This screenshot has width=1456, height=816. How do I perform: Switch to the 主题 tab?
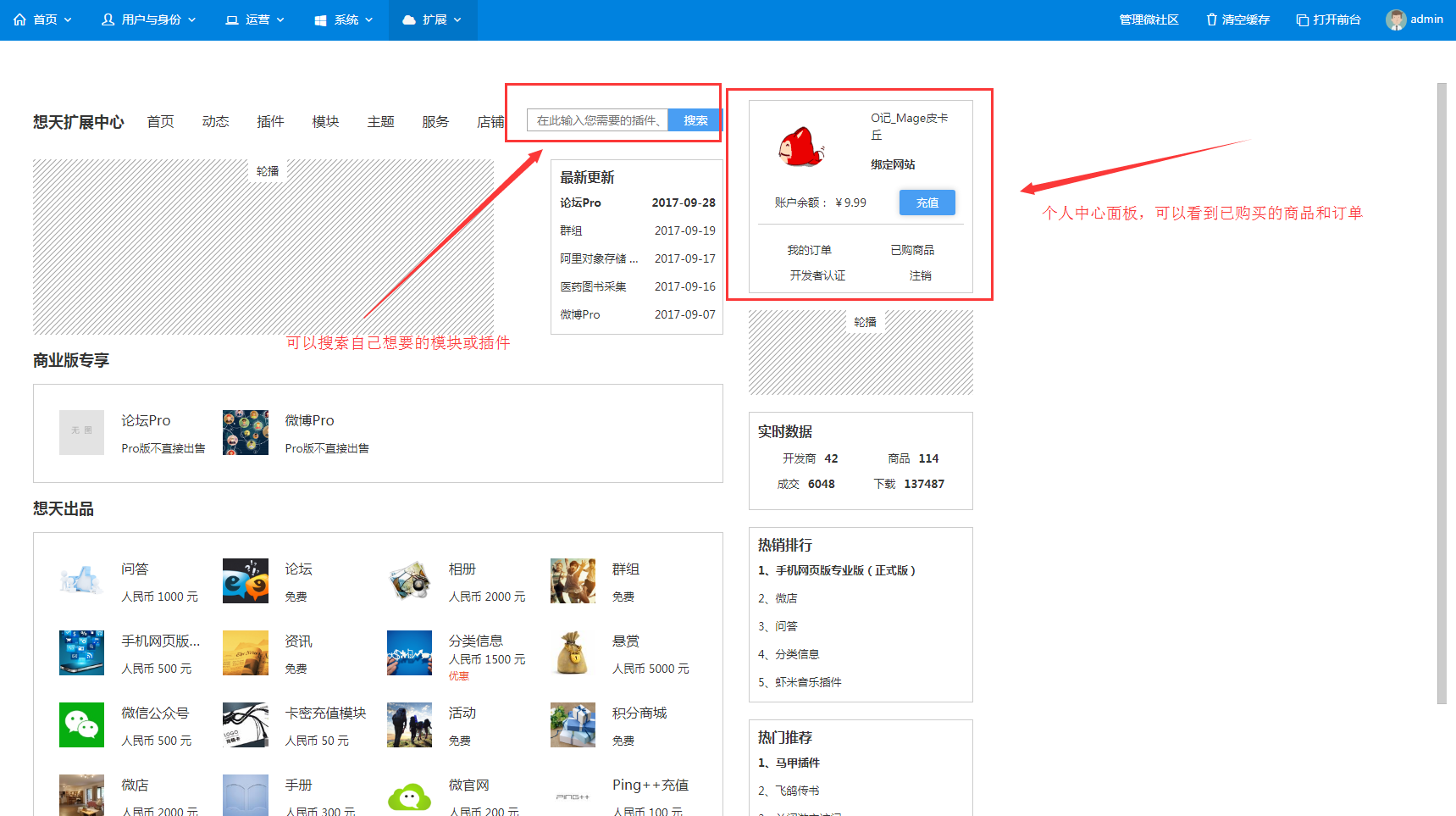coord(380,122)
